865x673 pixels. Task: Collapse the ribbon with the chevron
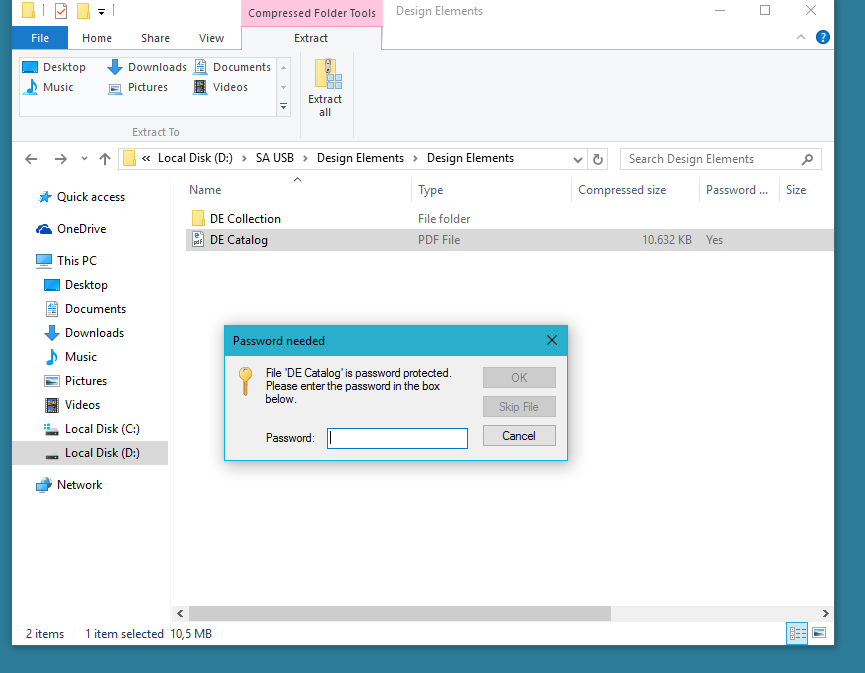coord(801,38)
